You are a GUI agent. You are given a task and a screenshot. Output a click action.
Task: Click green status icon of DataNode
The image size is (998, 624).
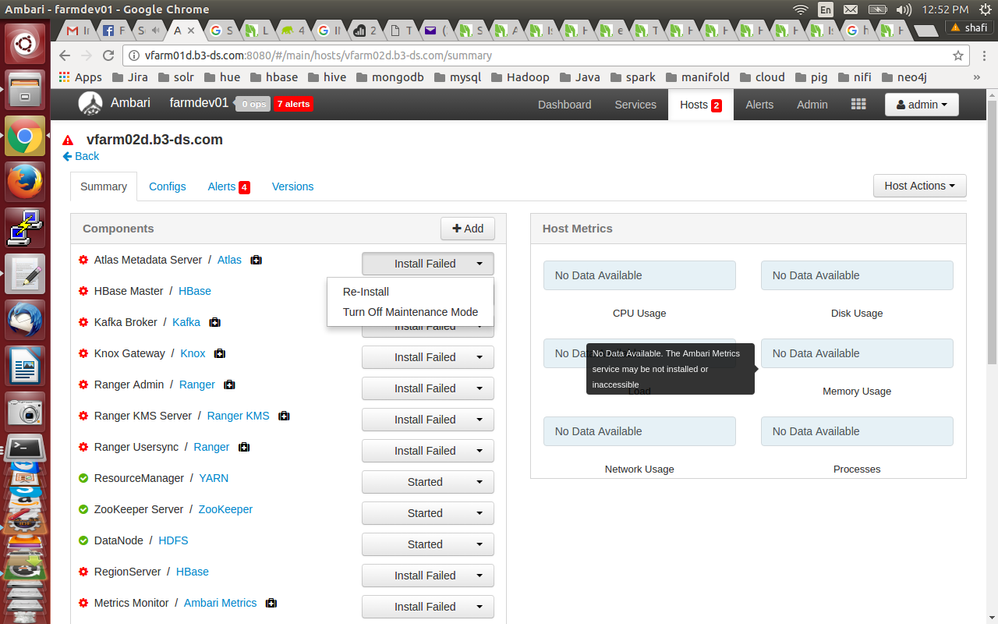pyautogui.click(x=83, y=541)
